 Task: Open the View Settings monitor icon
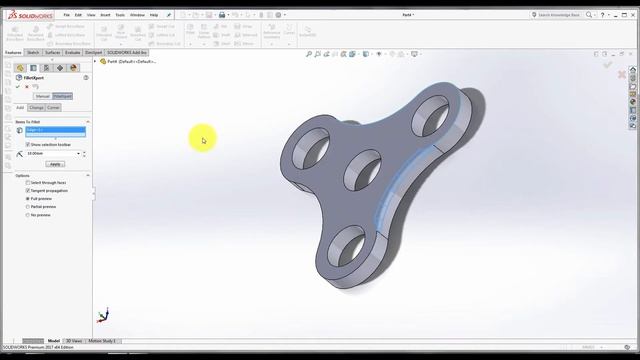tap(414, 54)
